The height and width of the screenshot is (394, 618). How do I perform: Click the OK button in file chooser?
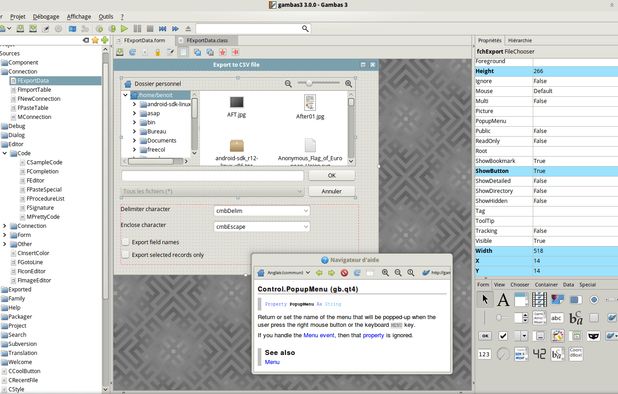pos(331,175)
